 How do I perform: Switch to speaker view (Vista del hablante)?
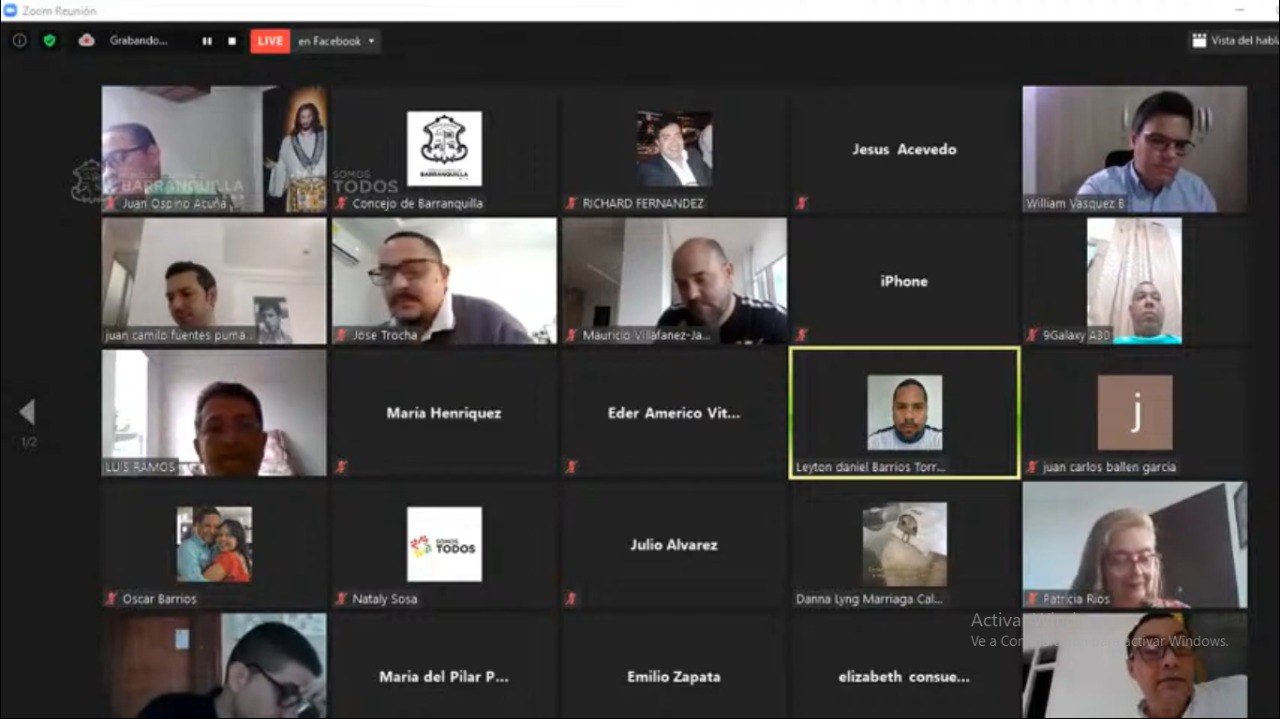[x=1234, y=41]
